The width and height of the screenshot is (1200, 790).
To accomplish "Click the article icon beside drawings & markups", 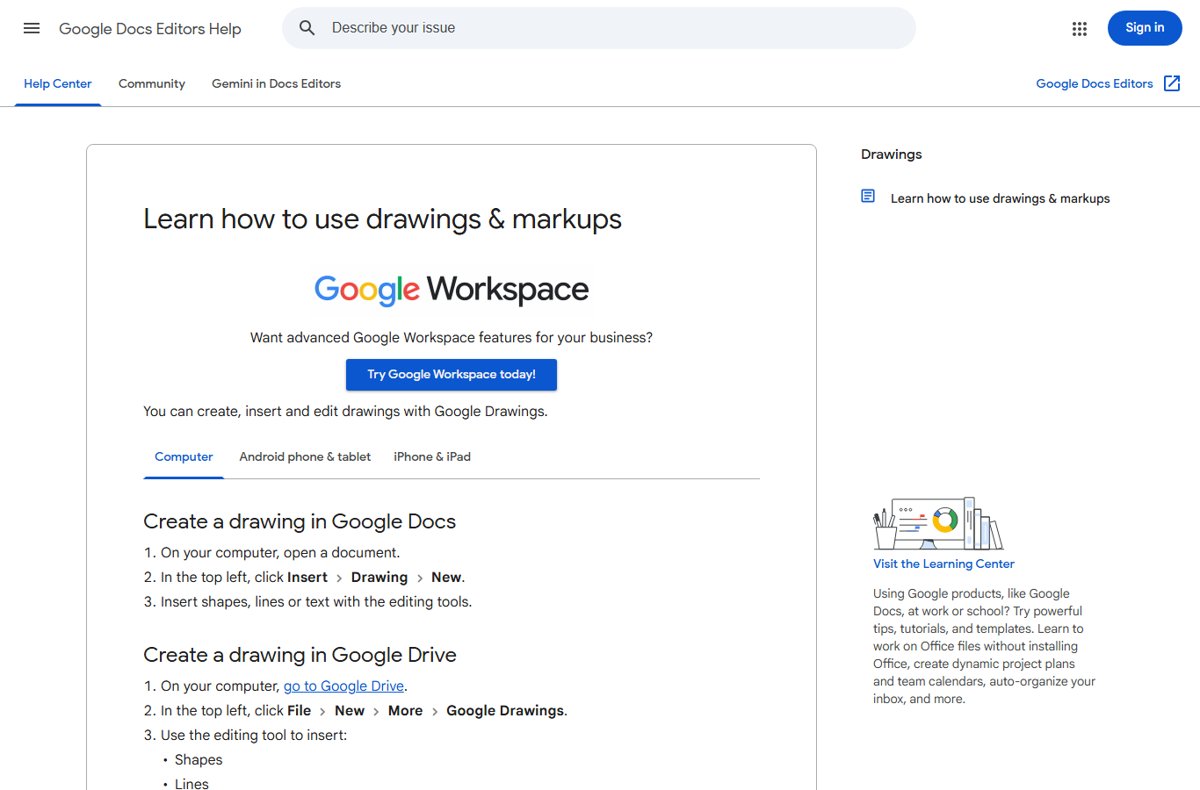I will click(x=868, y=196).
